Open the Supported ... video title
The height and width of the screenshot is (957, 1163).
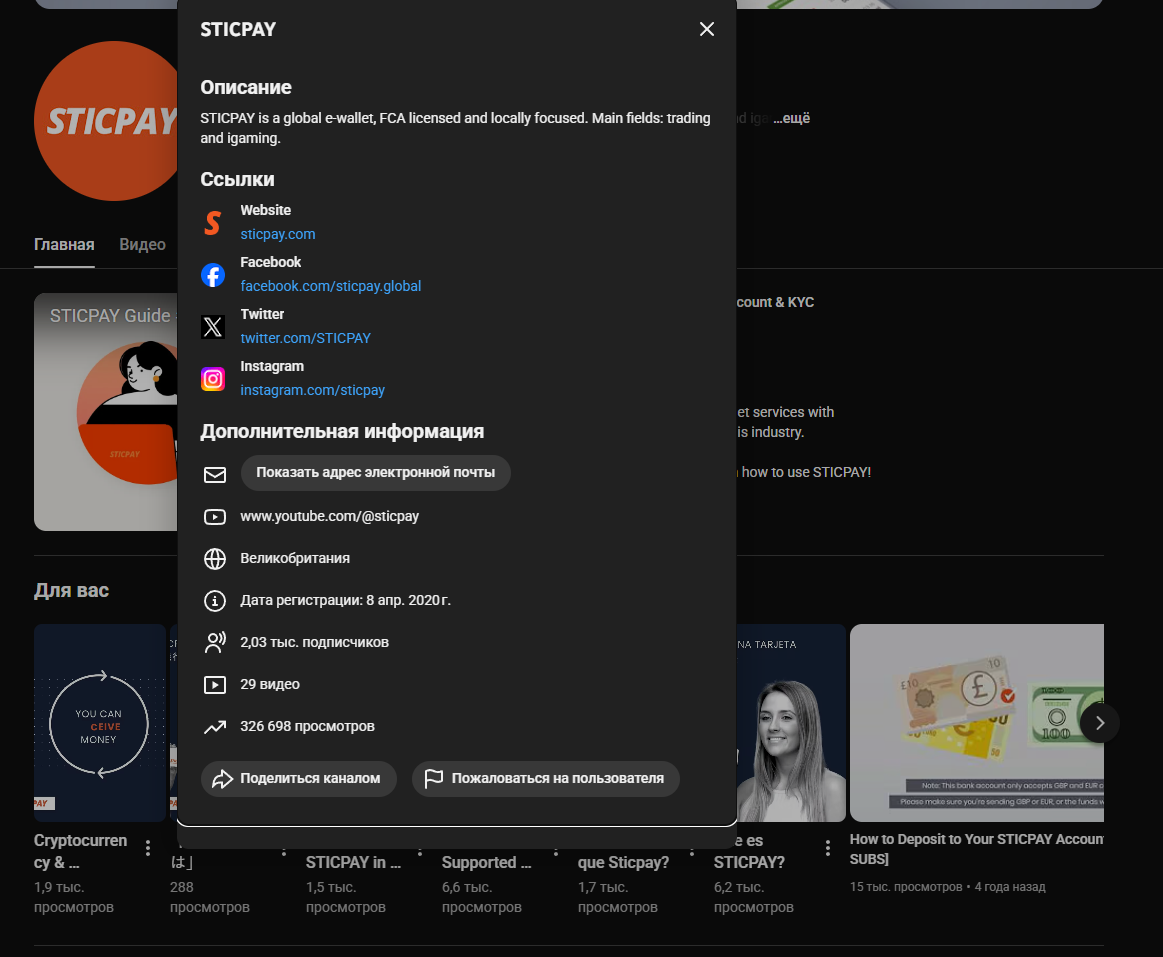pyautogui.click(x=487, y=862)
